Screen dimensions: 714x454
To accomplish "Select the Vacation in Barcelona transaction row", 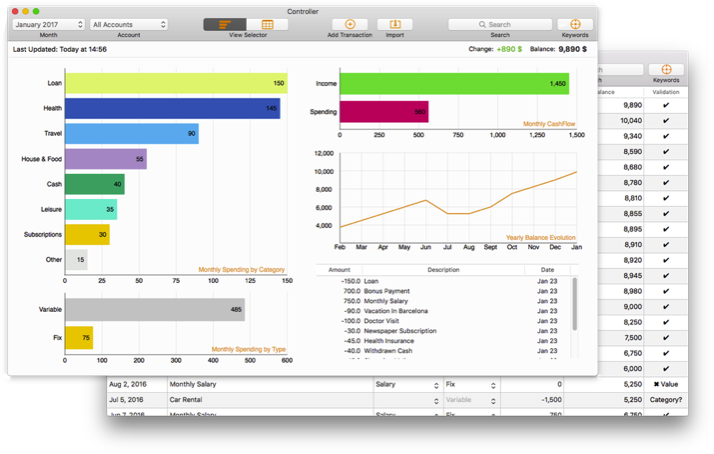I will [444, 311].
